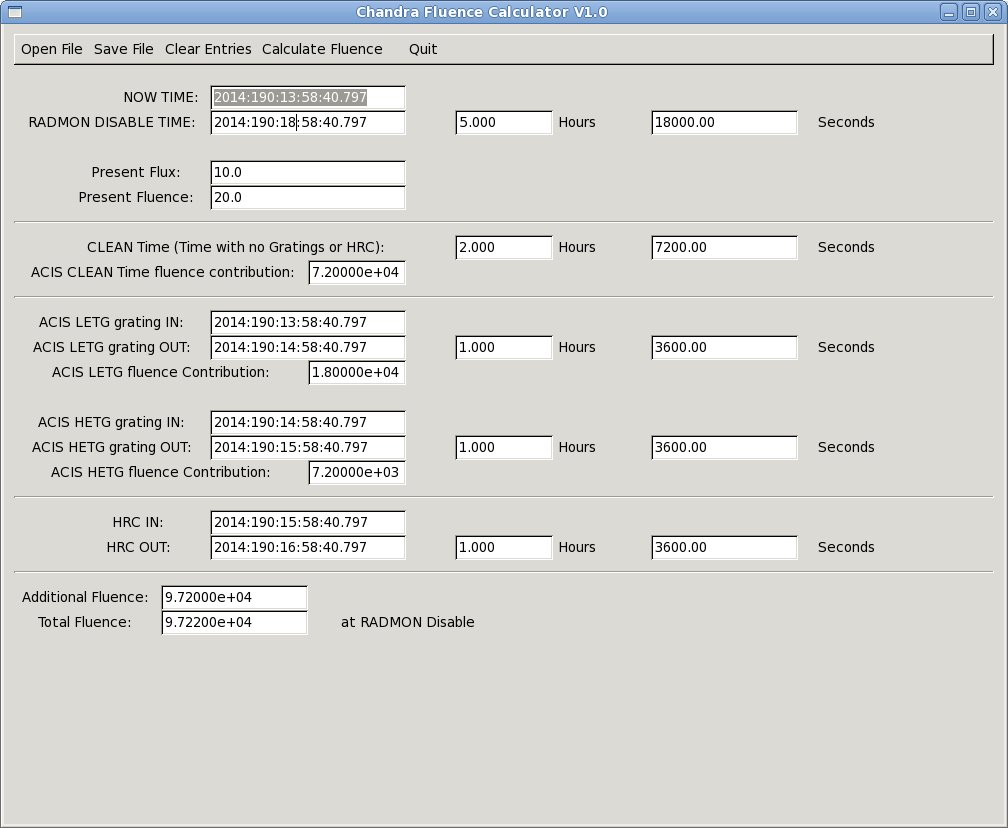Image resolution: width=1008 pixels, height=828 pixels.
Task: Edit the HRC IN timestamp field
Action: 307,522
